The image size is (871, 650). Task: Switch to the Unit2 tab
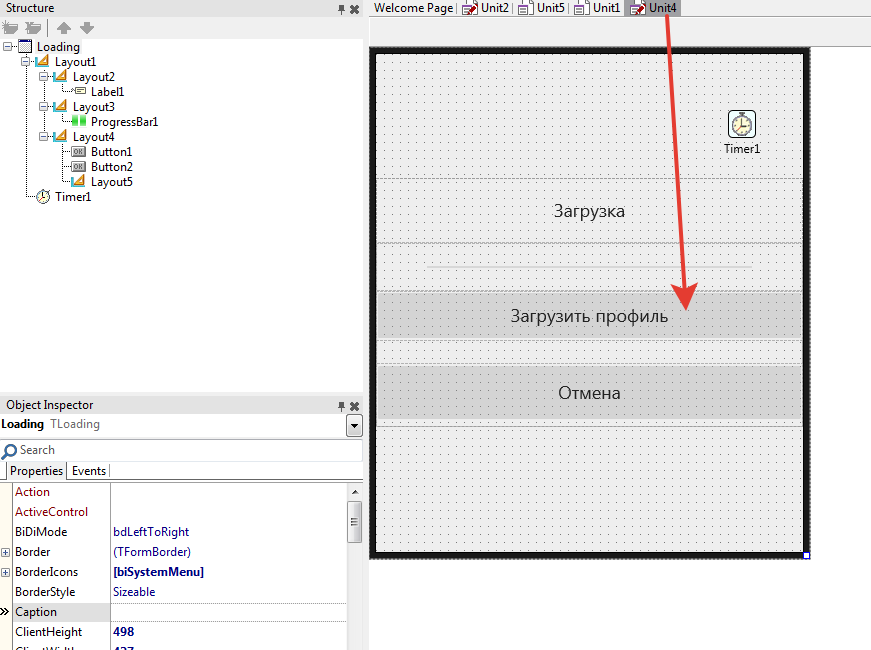click(x=486, y=8)
